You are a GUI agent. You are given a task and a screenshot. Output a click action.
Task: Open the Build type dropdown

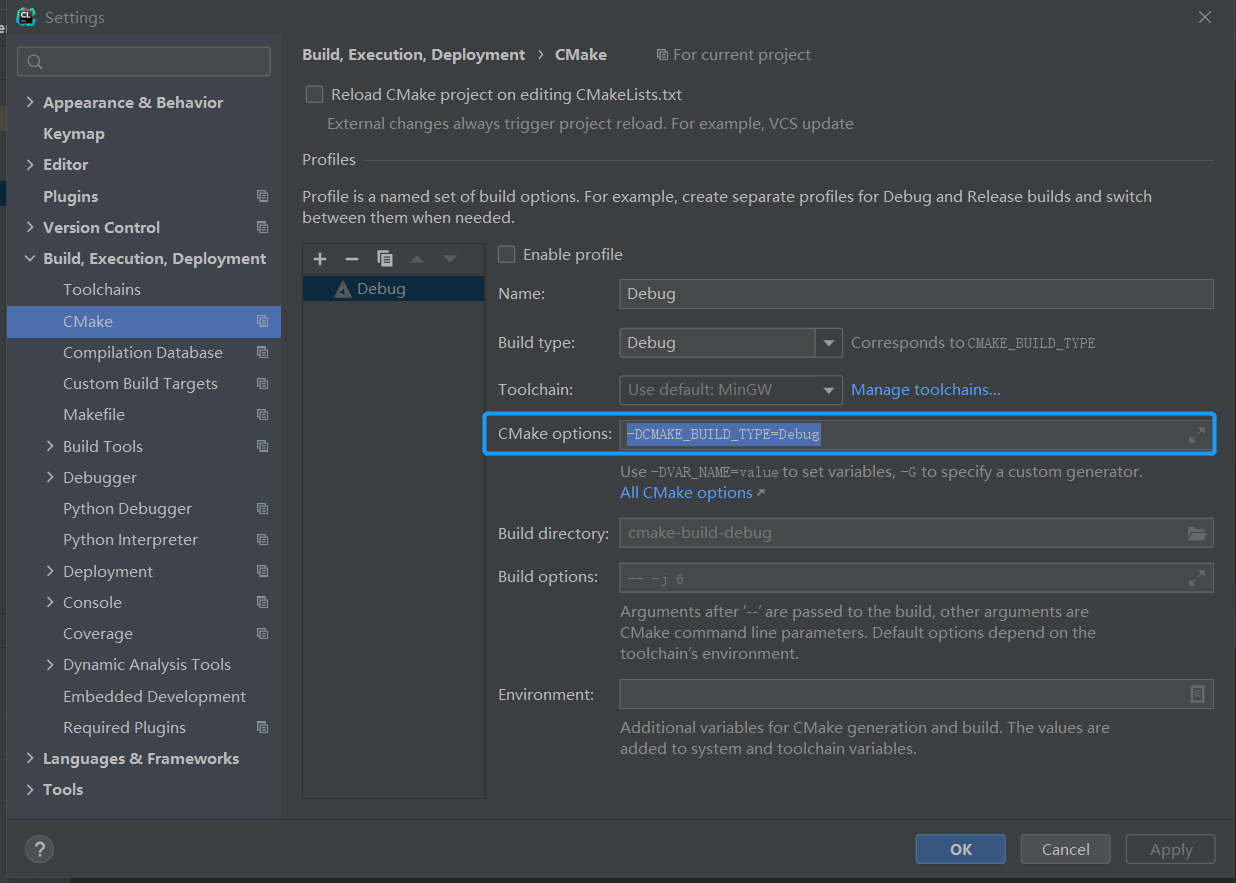click(828, 342)
